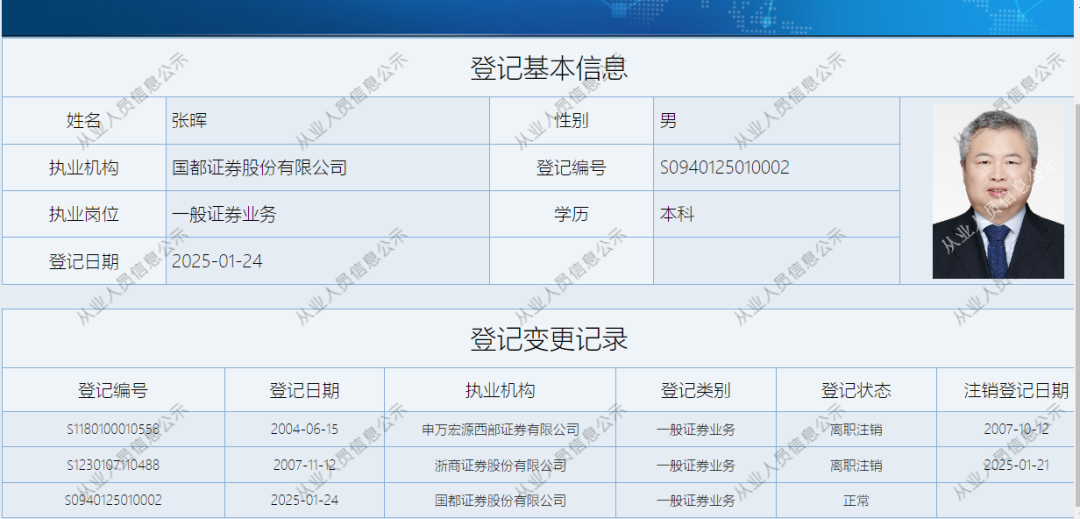Select the name value 张晖
The height and width of the screenshot is (519, 1080).
coord(189,120)
